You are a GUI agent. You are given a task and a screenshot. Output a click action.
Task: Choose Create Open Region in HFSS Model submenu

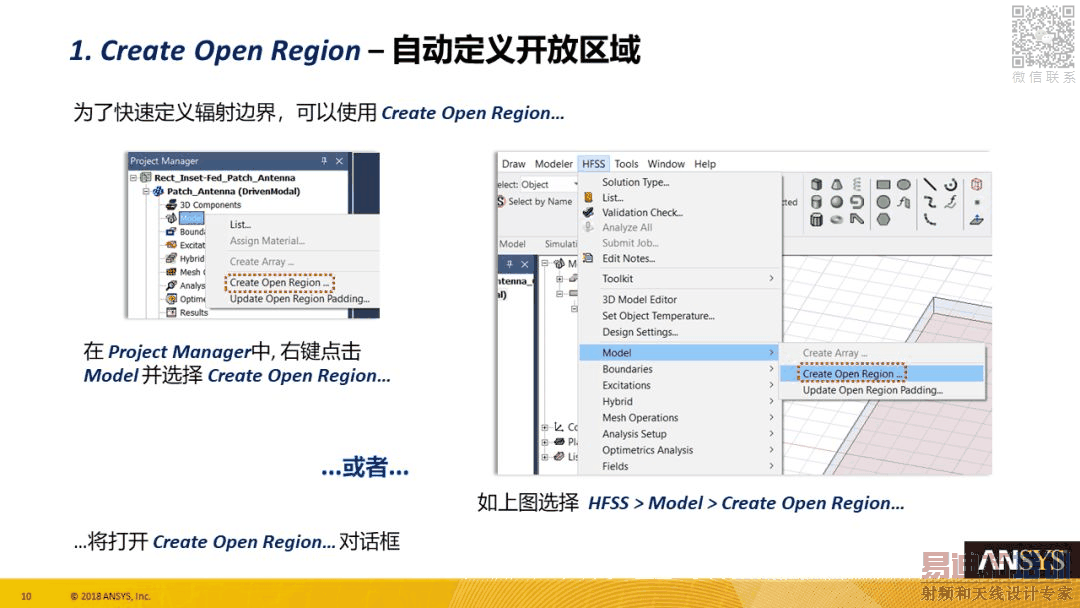[882, 373]
